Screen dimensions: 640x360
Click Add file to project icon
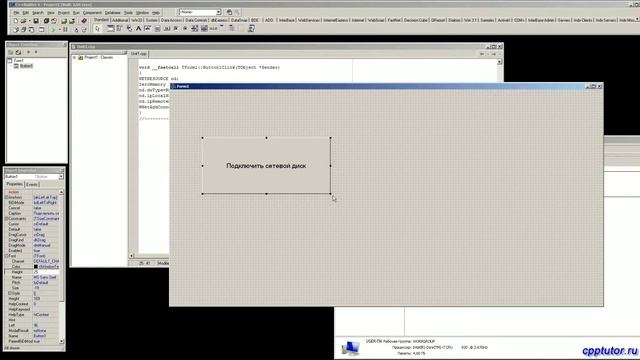64,21
